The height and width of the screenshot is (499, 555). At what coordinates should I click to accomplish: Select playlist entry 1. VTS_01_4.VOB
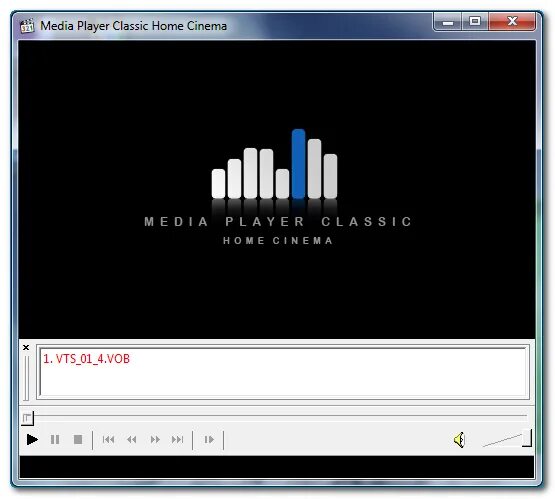coord(86,359)
